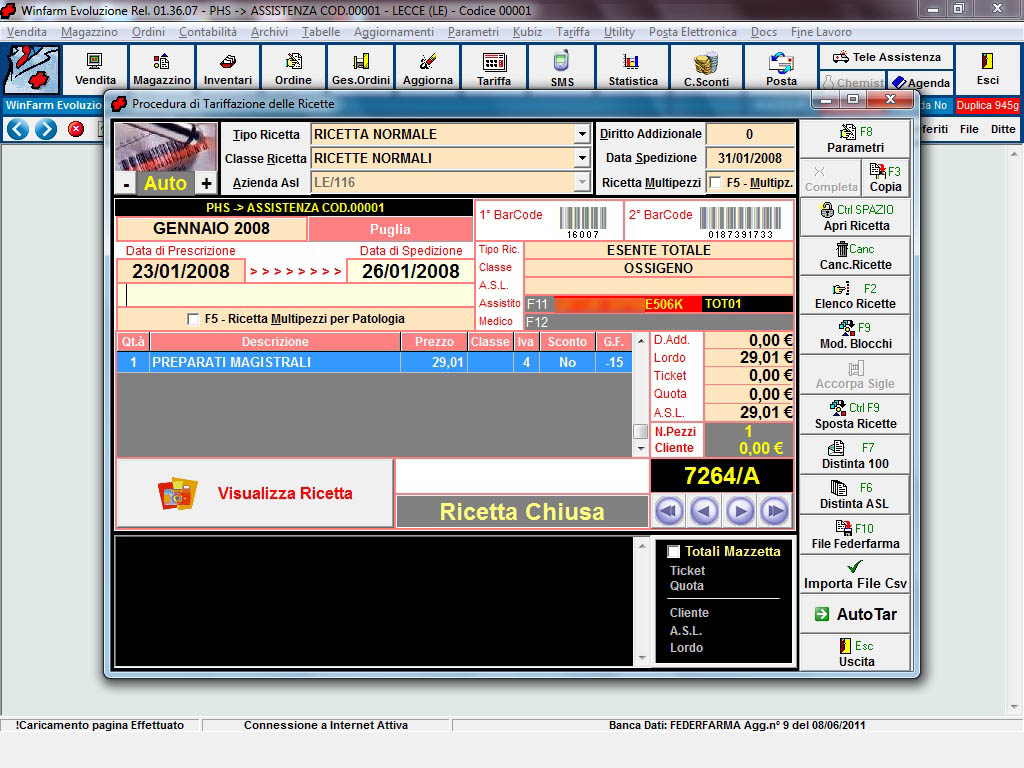Click Canc.Ricette trash button
Screen dimensions: 1024x768
click(x=856, y=257)
